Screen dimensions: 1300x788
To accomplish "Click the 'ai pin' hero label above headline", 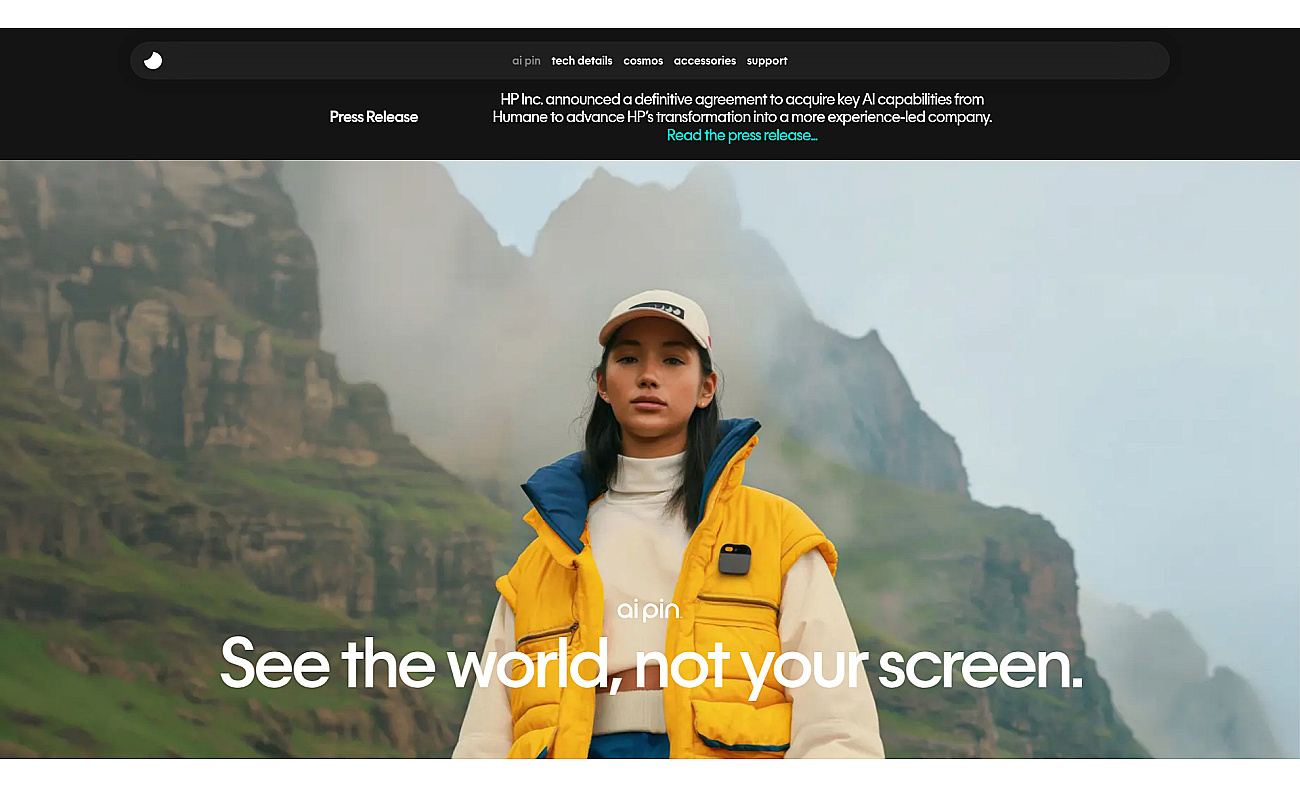I will pyautogui.click(x=649, y=610).
